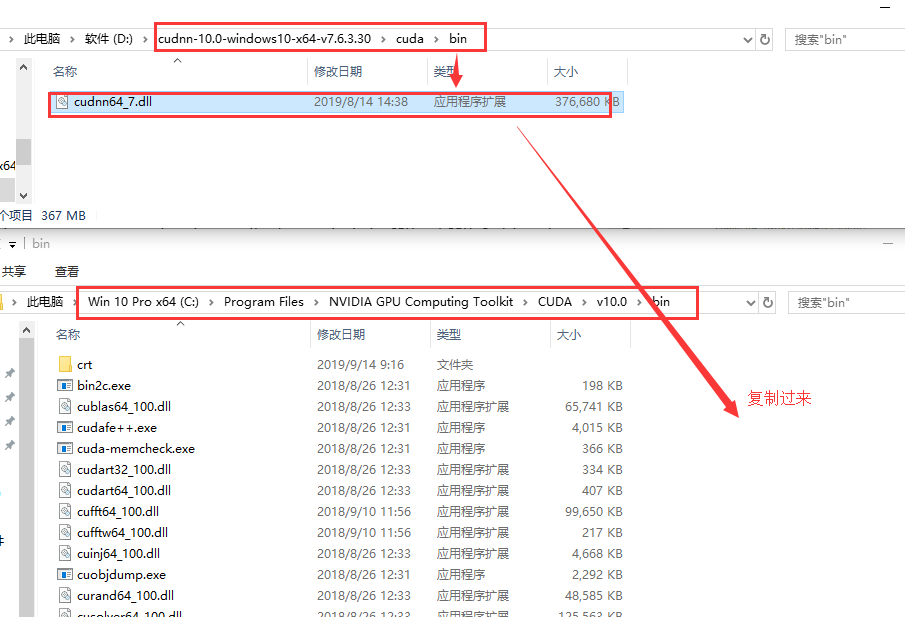Sort CUDA window by 修改日期 column
This screenshot has width=905, height=617.
(341, 334)
